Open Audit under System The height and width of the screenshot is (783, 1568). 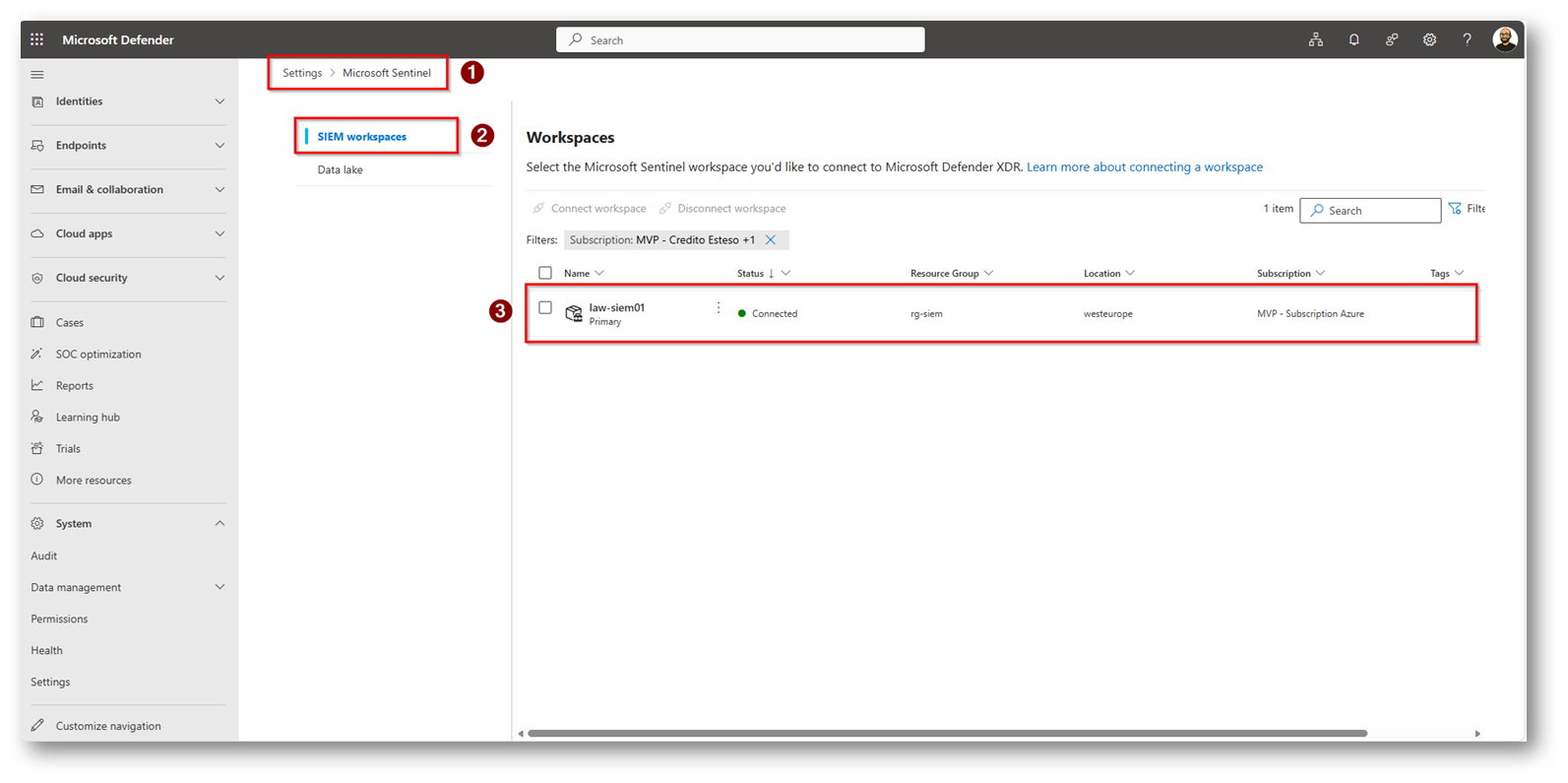[44, 555]
